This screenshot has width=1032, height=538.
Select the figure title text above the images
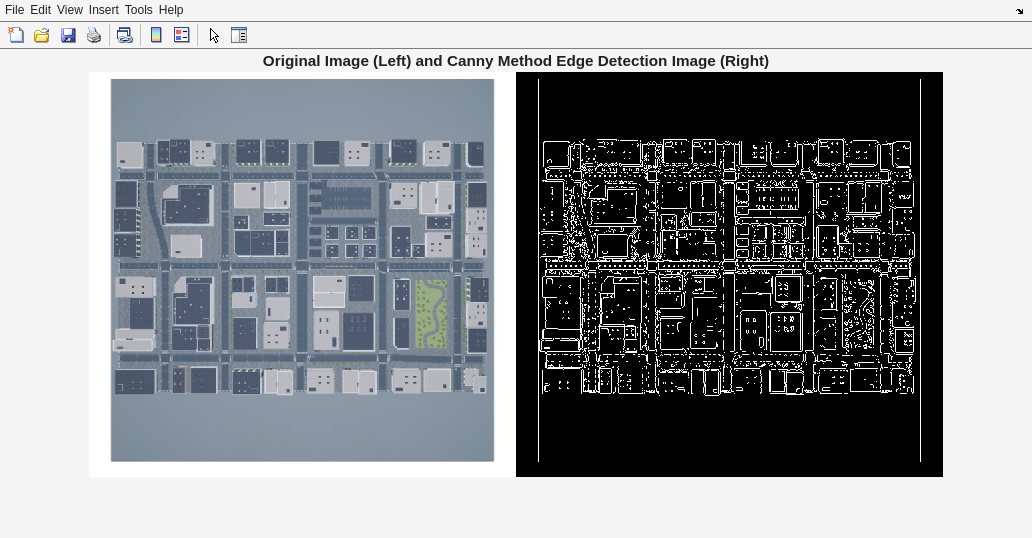point(515,61)
